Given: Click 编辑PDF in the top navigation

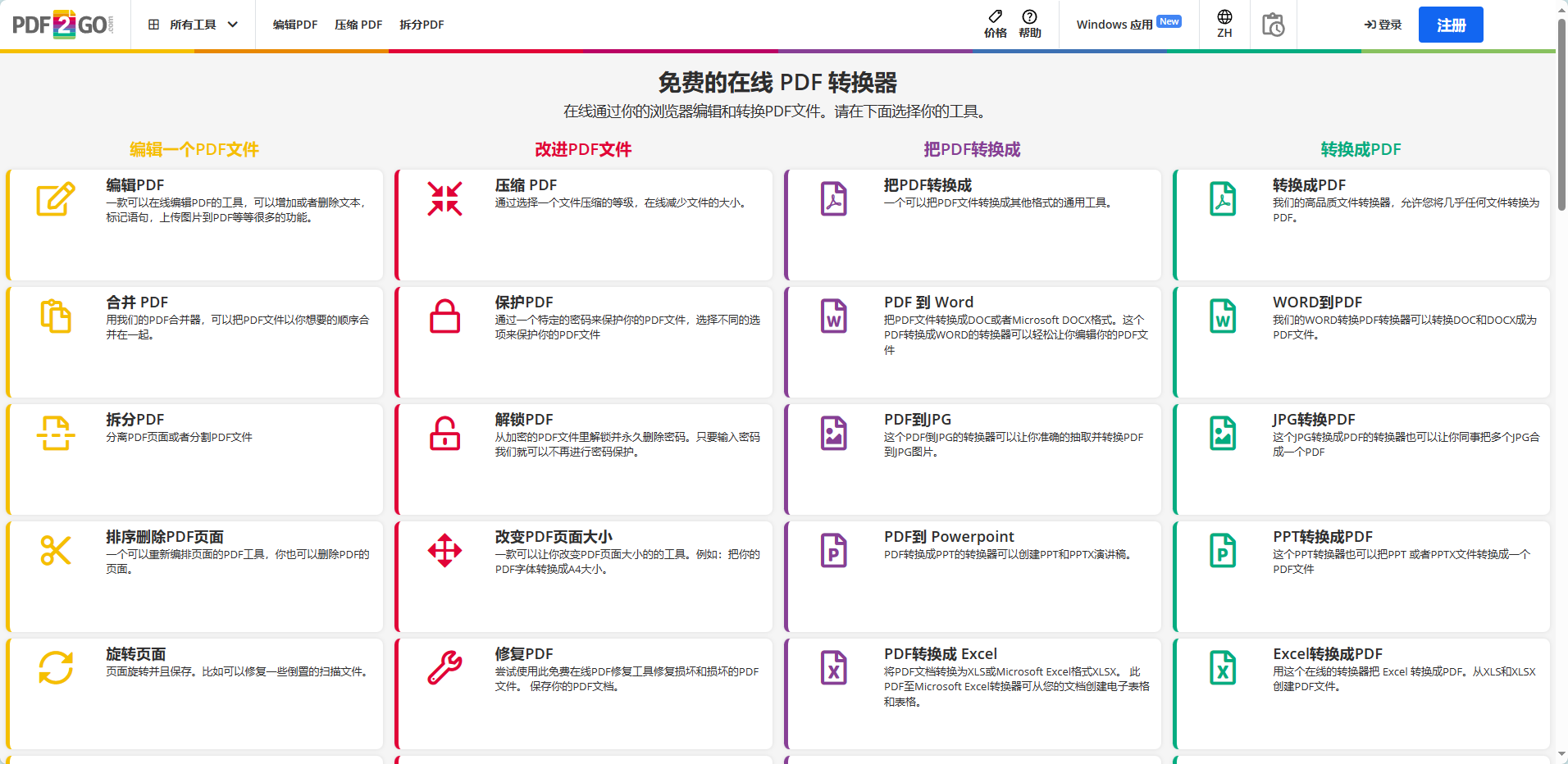Looking at the screenshot, I should pyautogui.click(x=294, y=25).
